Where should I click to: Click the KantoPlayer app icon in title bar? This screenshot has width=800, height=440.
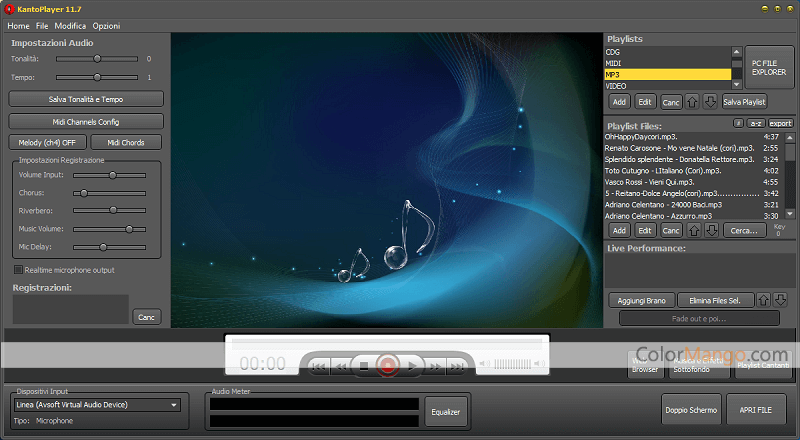(9, 9)
